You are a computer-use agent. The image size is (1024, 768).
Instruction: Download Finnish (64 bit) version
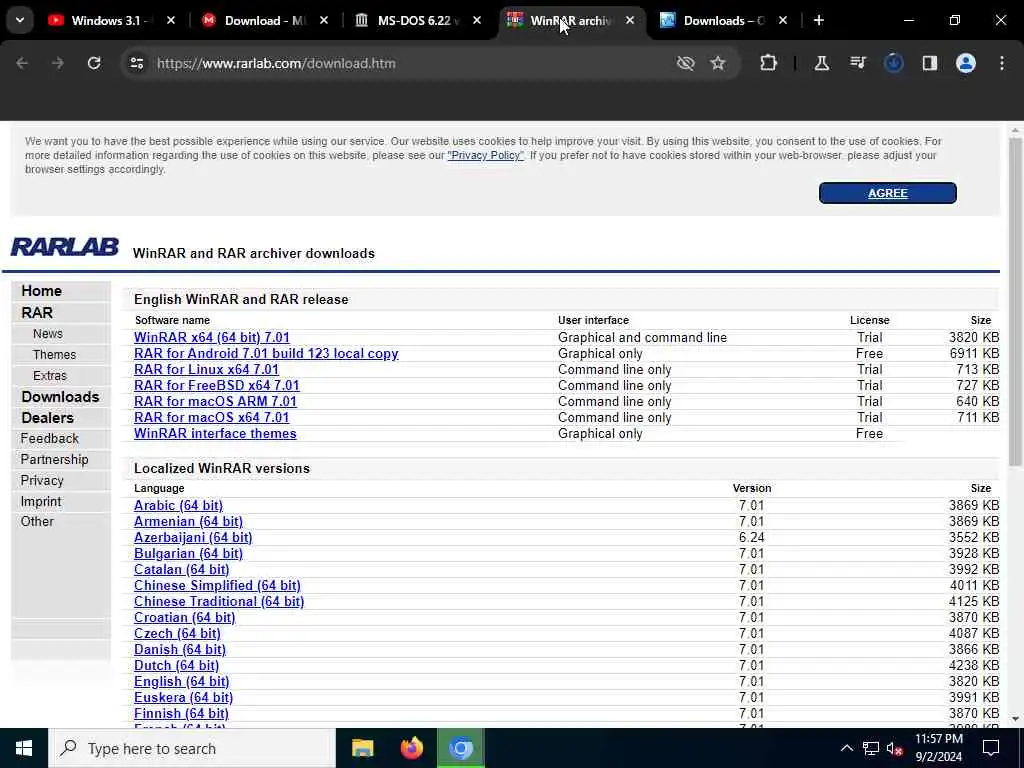(x=181, y=714)
